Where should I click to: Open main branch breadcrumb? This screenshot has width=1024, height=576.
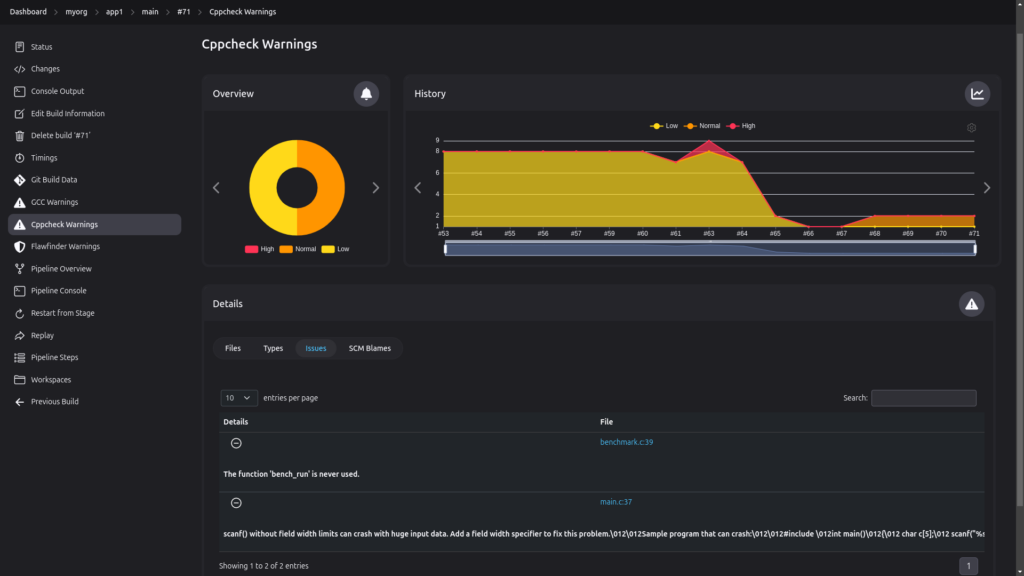coord(150,12)
